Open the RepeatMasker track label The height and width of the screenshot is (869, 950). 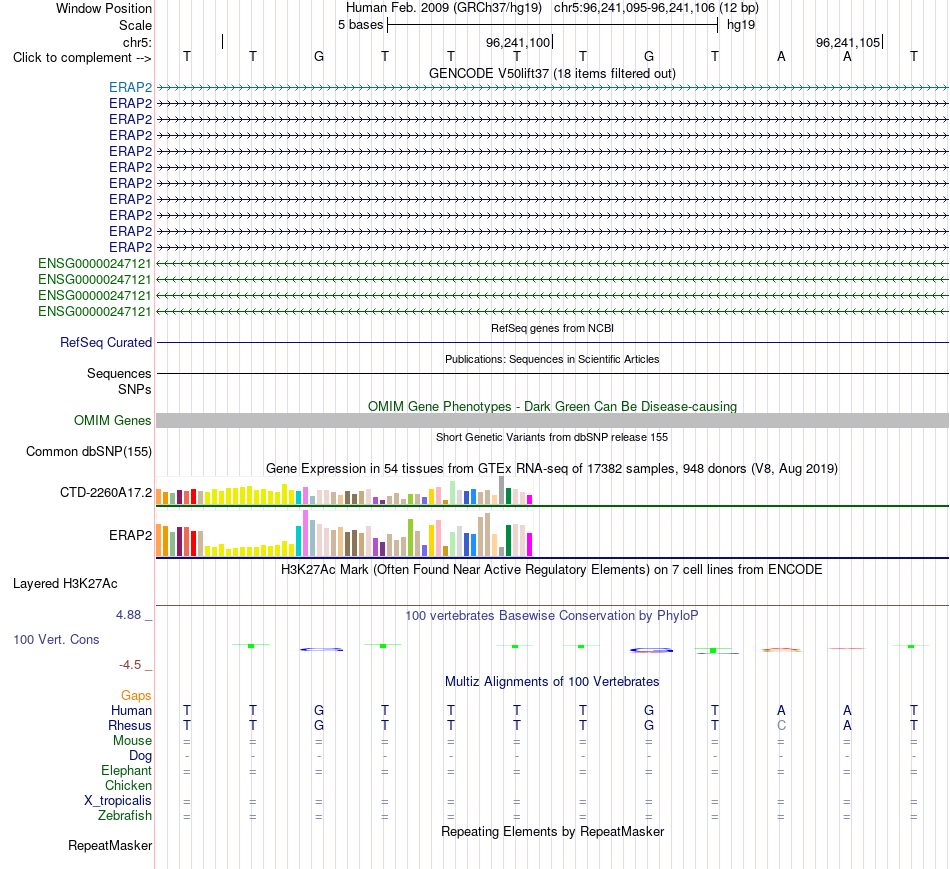click(110, 845)
